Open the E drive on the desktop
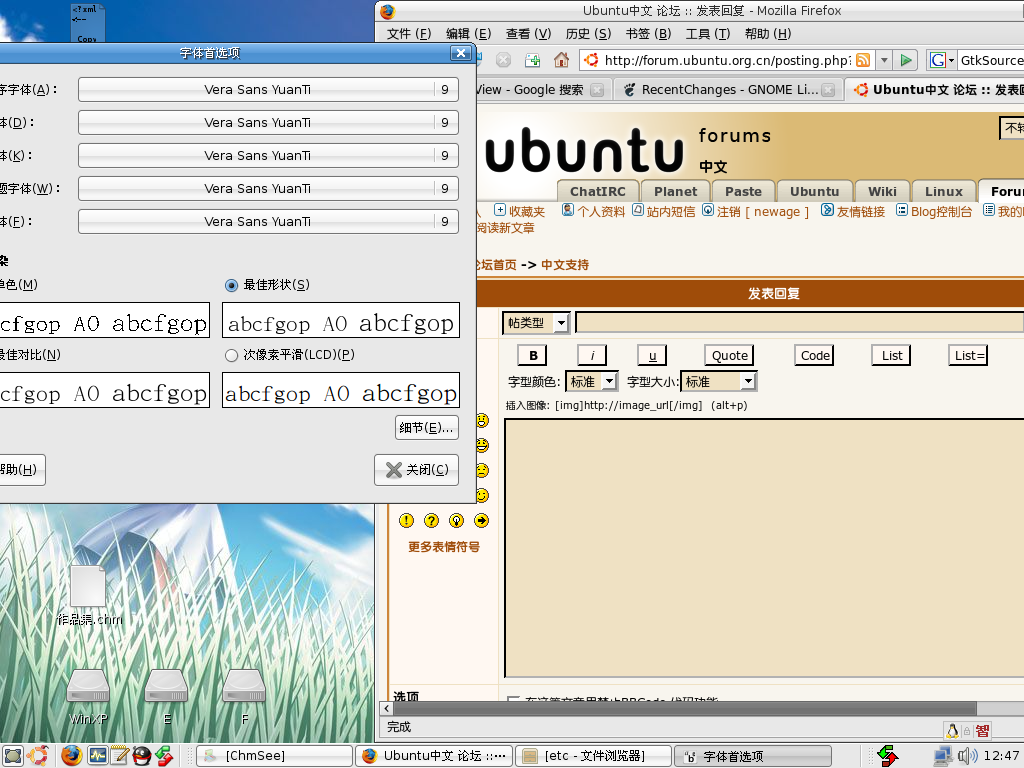Viewport: 1024px width, 768px height. click(x=167, y=696)
